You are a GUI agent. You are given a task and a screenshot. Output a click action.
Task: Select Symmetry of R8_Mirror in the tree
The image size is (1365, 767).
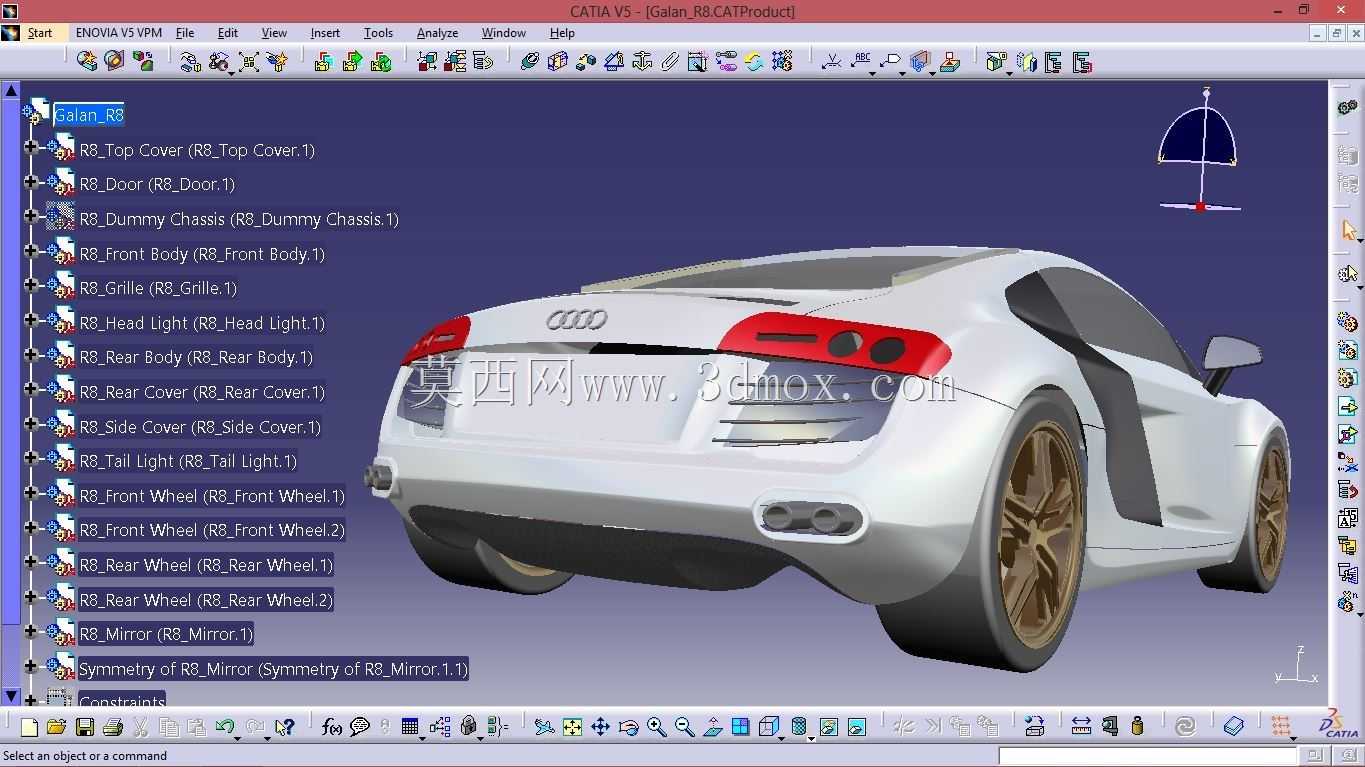tap(273, 669)
